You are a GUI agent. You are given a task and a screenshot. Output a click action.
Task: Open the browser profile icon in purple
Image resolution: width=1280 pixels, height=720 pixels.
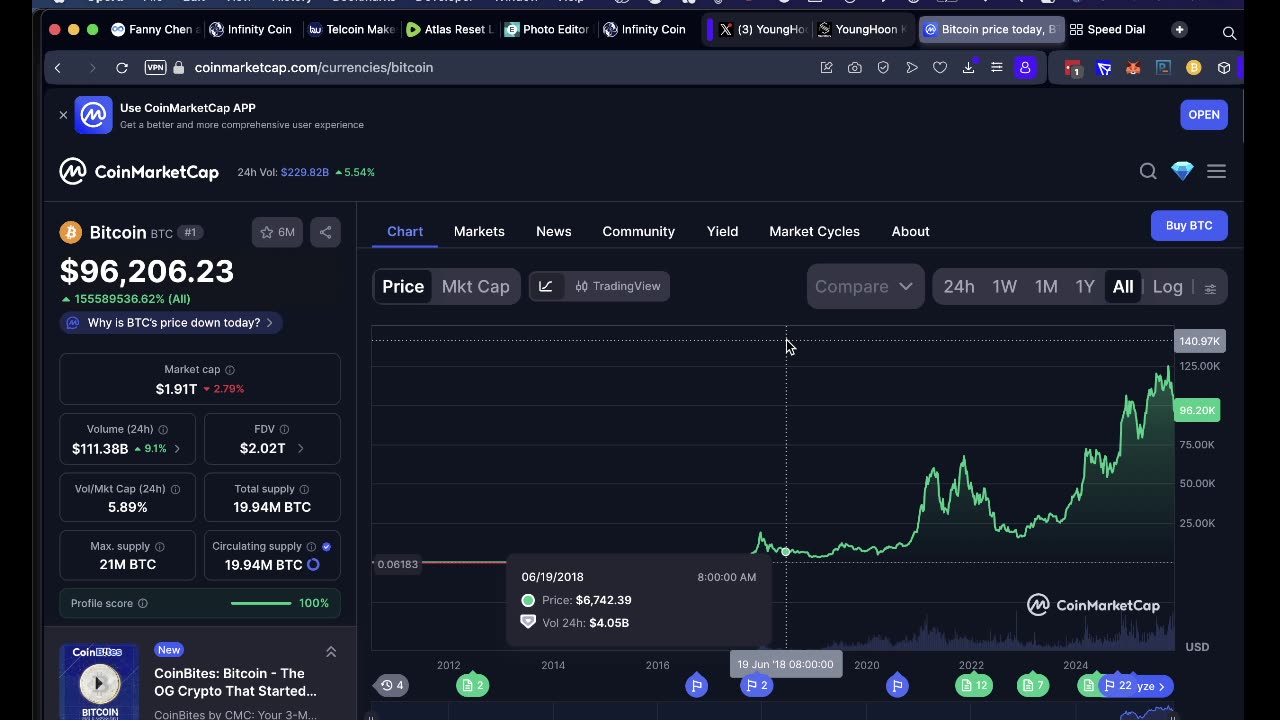(x=1025, y=68)
